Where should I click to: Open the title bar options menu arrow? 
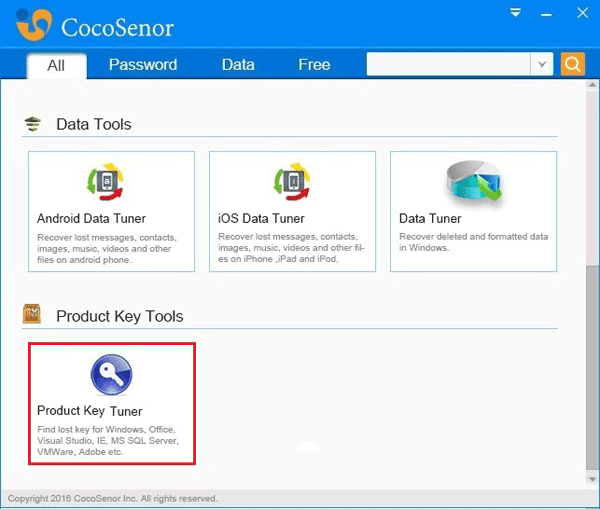(x=515, y=13)
